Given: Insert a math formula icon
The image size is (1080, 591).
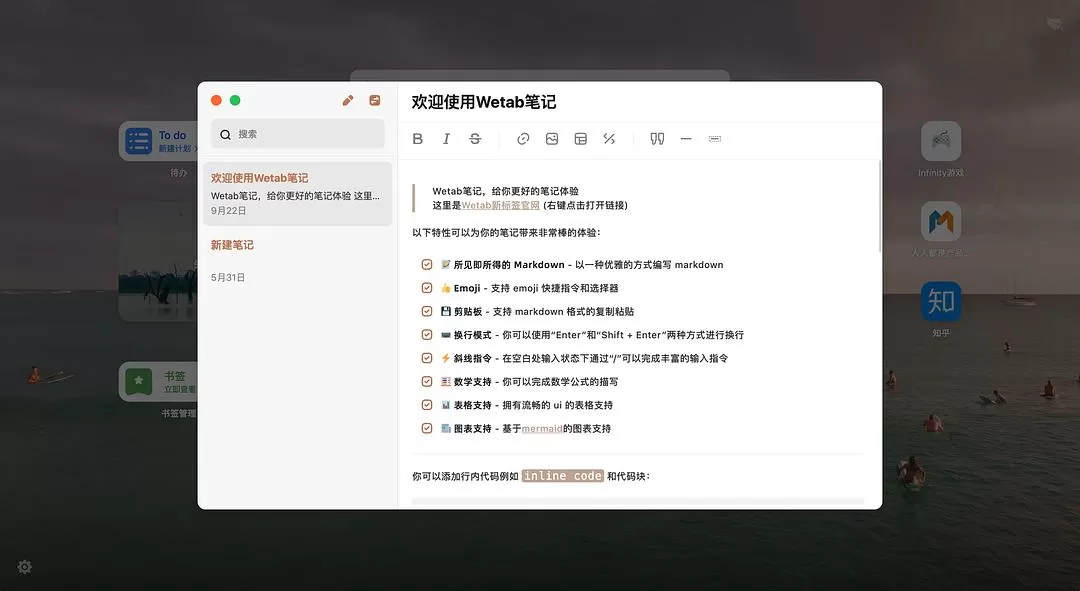Looking at the screenshot, I should (x=609, y=139).
